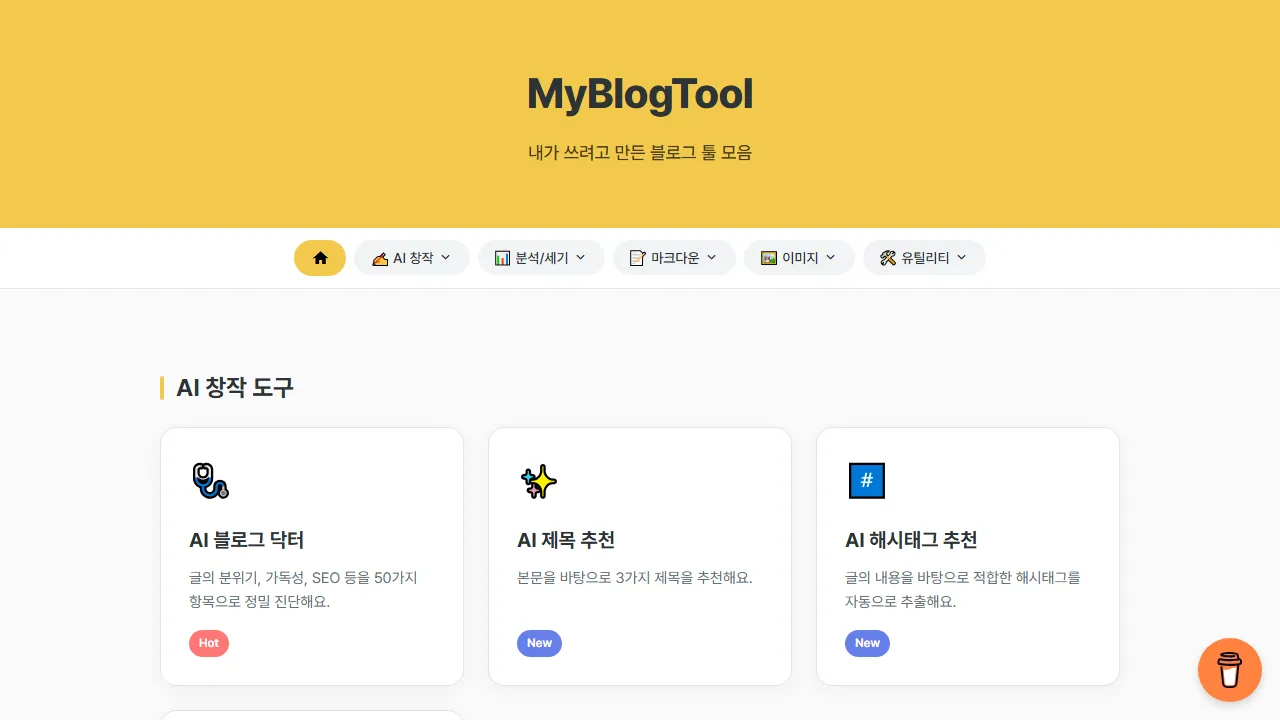The image size is (1280, 720).
Task: Click the stethoscope icon on AI 블로그 닥터 card
Action: click(210, 481)
